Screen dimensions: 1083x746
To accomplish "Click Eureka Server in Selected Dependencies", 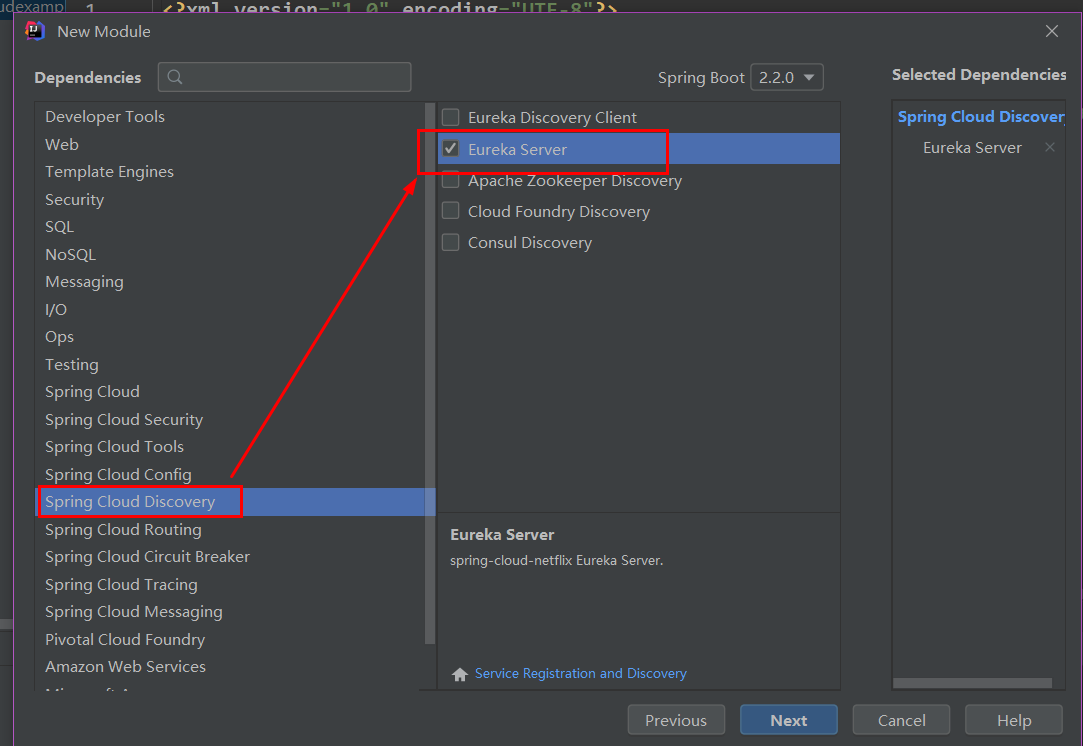I will click(972, 148).
